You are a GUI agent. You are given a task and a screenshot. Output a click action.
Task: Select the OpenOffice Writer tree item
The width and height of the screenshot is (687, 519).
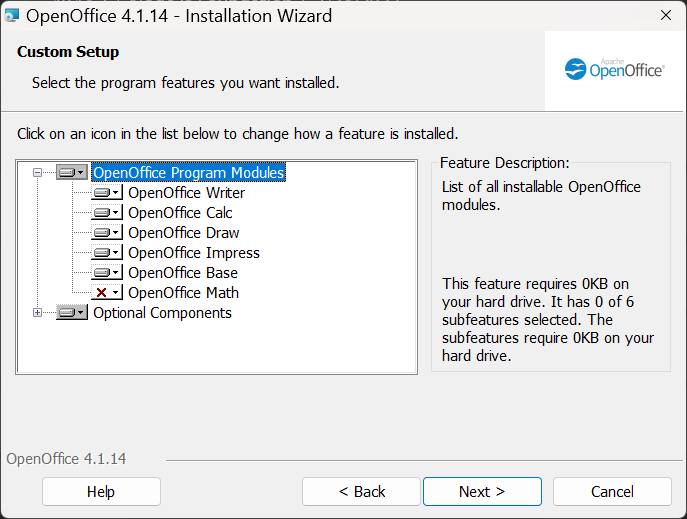click(x=186, y=193)
